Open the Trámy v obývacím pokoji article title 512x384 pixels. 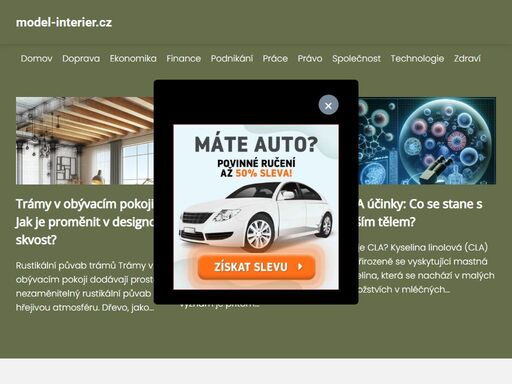click(x=85, y=222)
